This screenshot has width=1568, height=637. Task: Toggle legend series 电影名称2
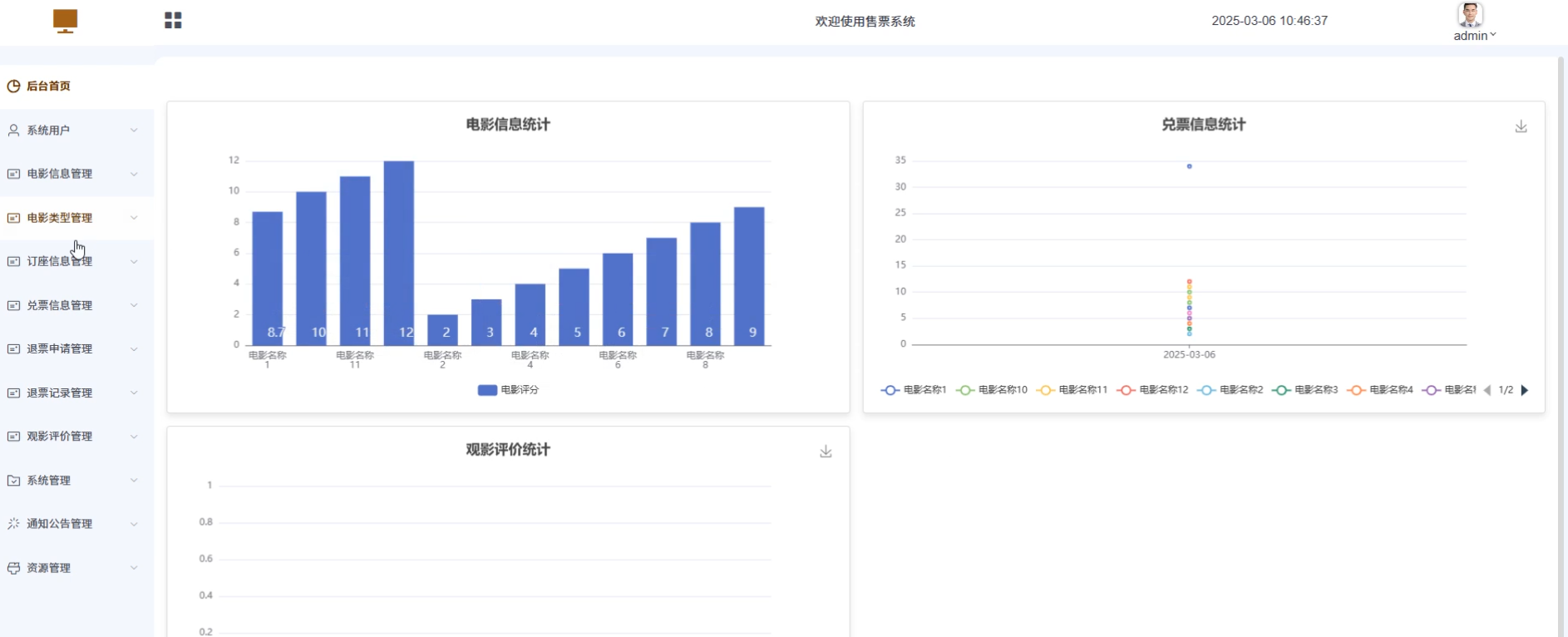1230,390
